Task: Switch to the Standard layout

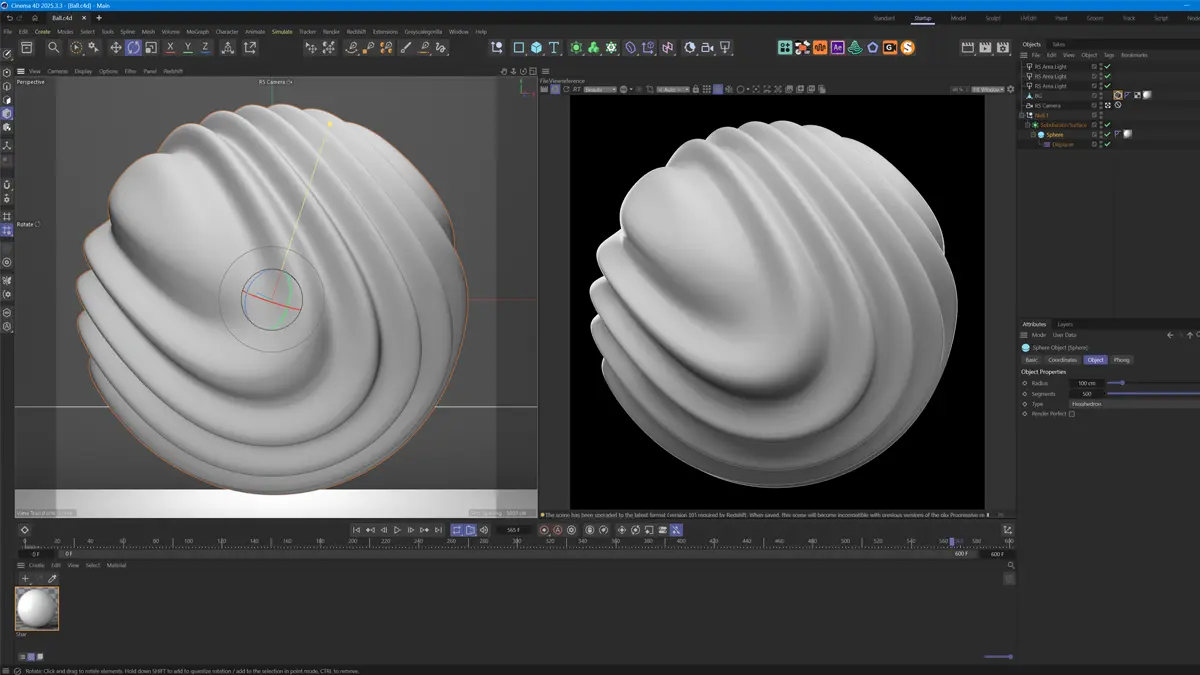Action: (x=884, y=18)
